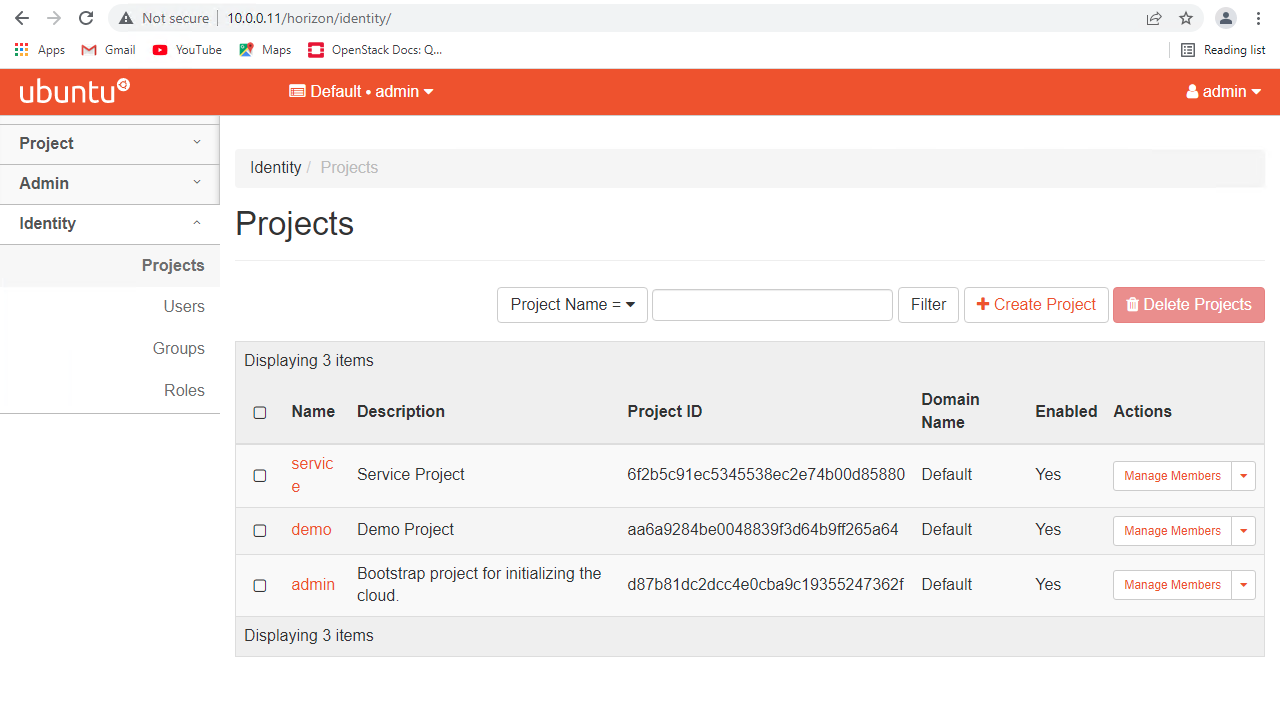Click the browser back arrow
This screenshot has height=726, width=1280.
tap(22, 18)
